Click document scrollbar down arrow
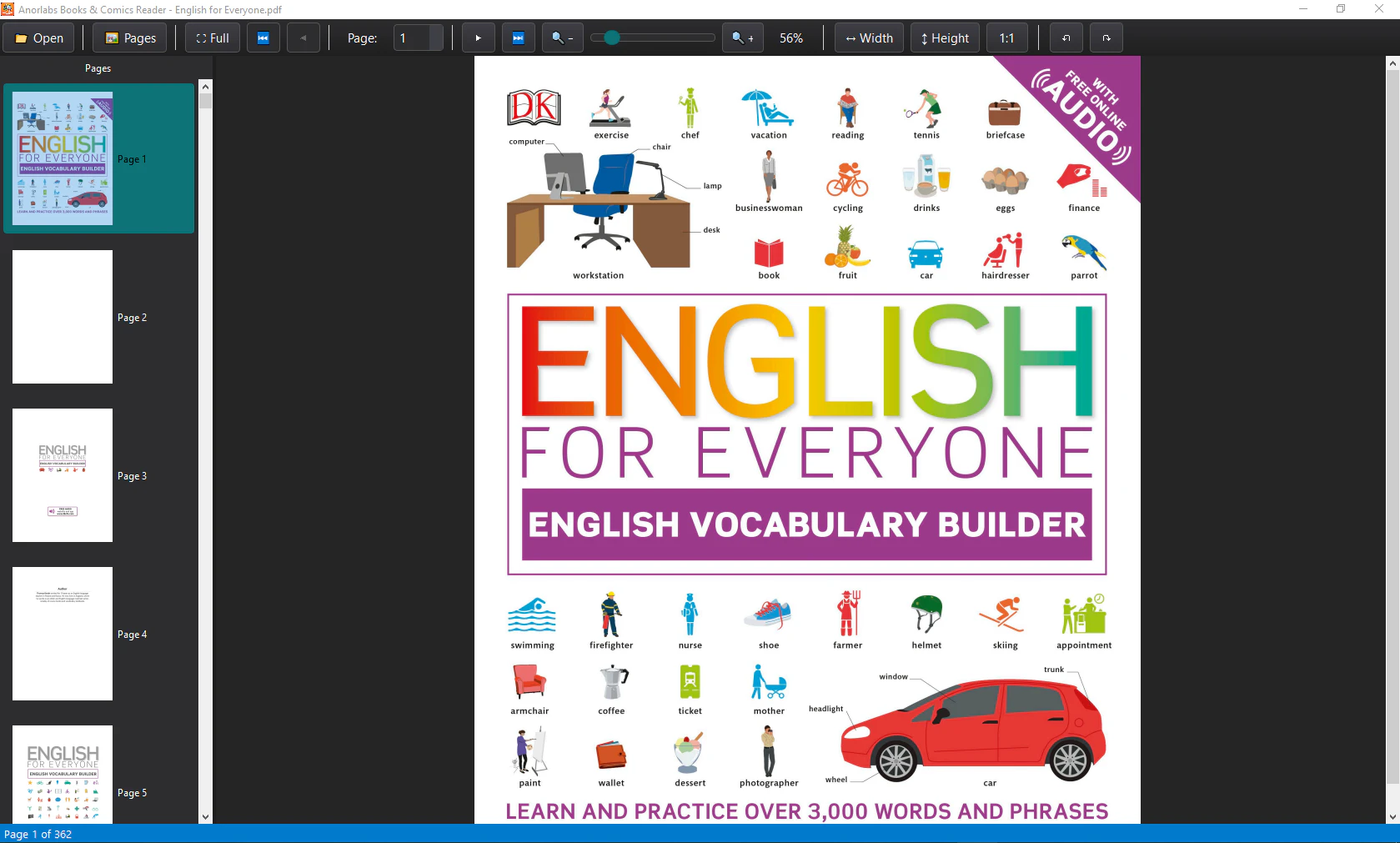This screenshot has width=1400, height=843. click(1392, 817)
